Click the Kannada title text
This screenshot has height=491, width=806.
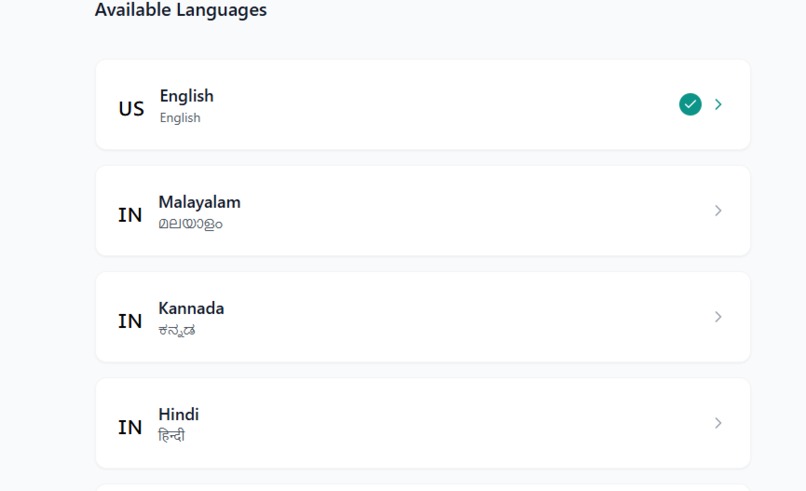coord(191,308)
